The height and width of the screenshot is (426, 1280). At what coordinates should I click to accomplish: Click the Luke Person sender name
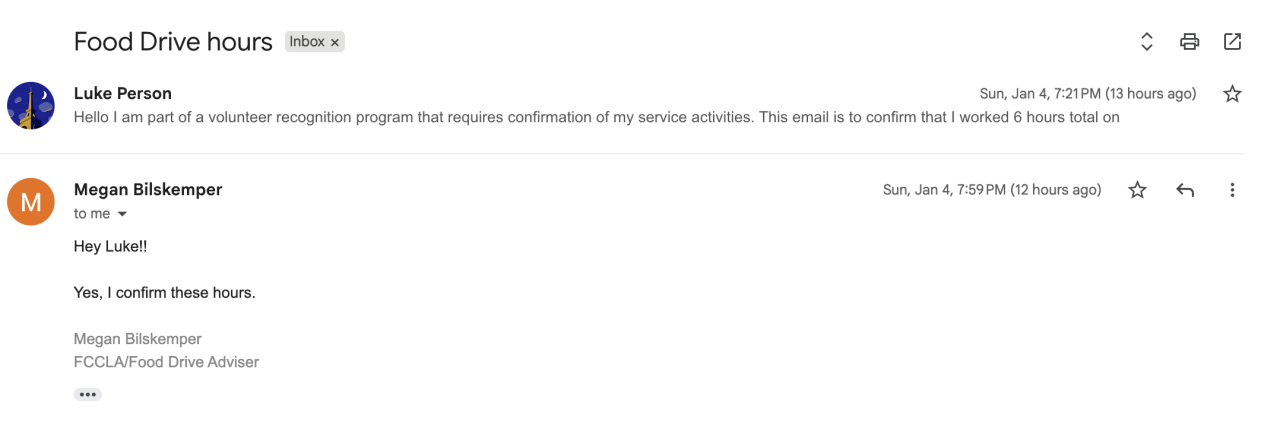coord(123,93)
